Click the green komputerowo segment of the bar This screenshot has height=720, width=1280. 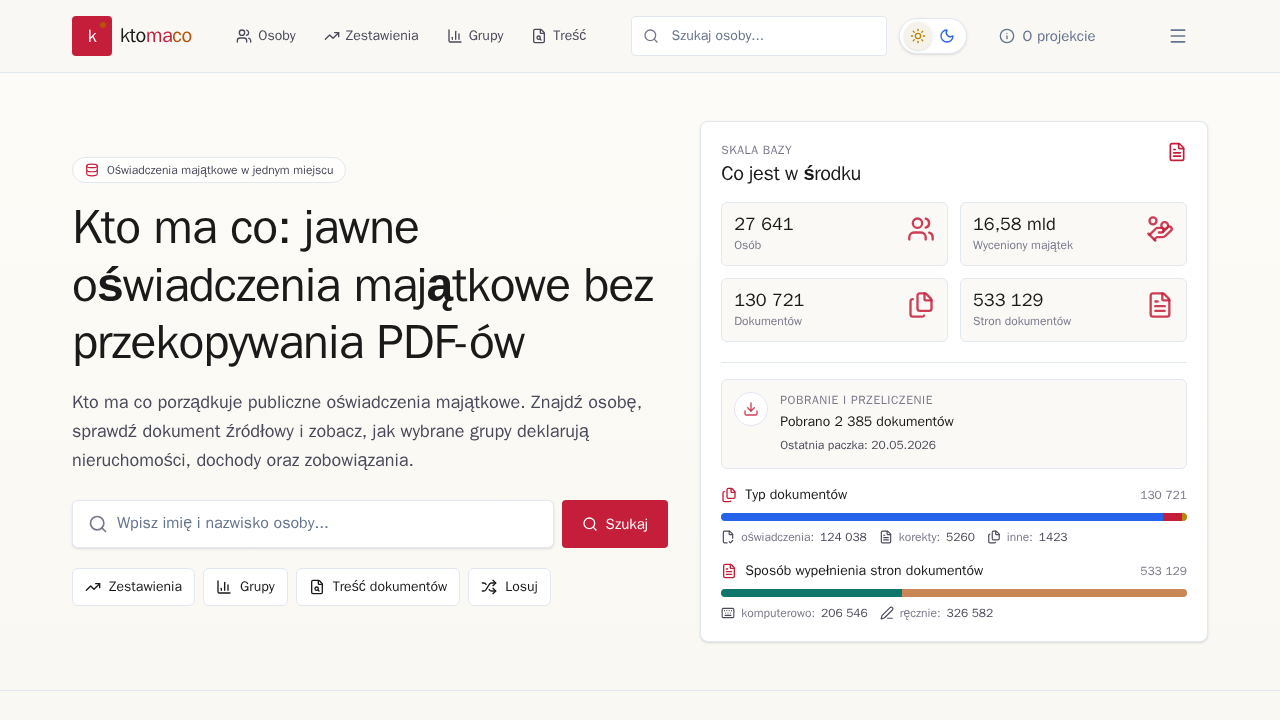(x=811, y=593)
